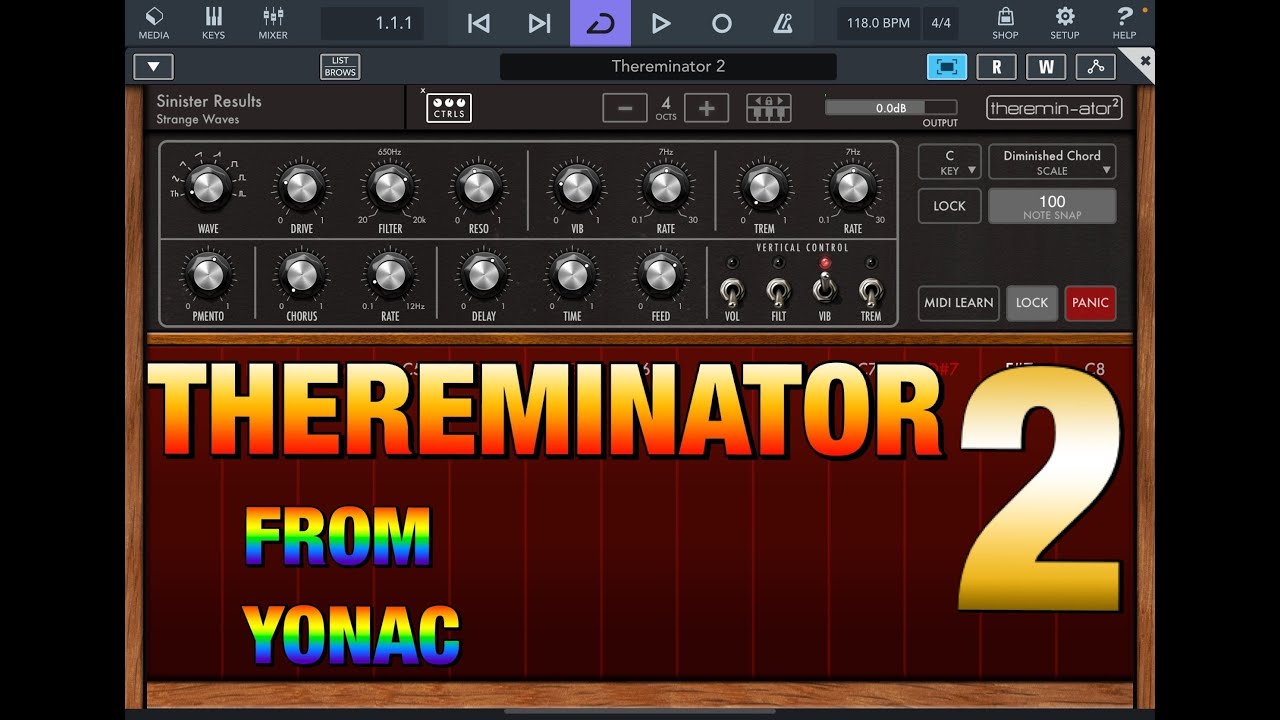Expand the track dropdown arrow button
Image resolution: width=1280 pixels, height=720 pixels.
click(153, 67)
